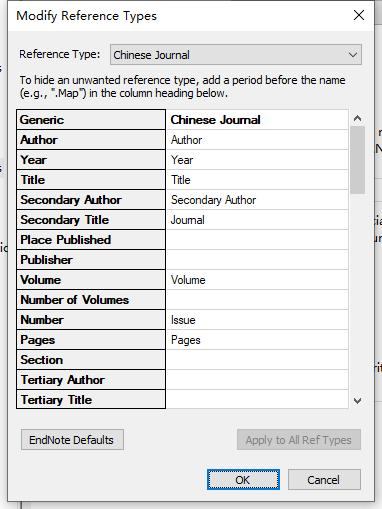Click the Modify Reference Types title bar text
The height and width of the screenshot is (509, 382).
[x=86, y=16]
